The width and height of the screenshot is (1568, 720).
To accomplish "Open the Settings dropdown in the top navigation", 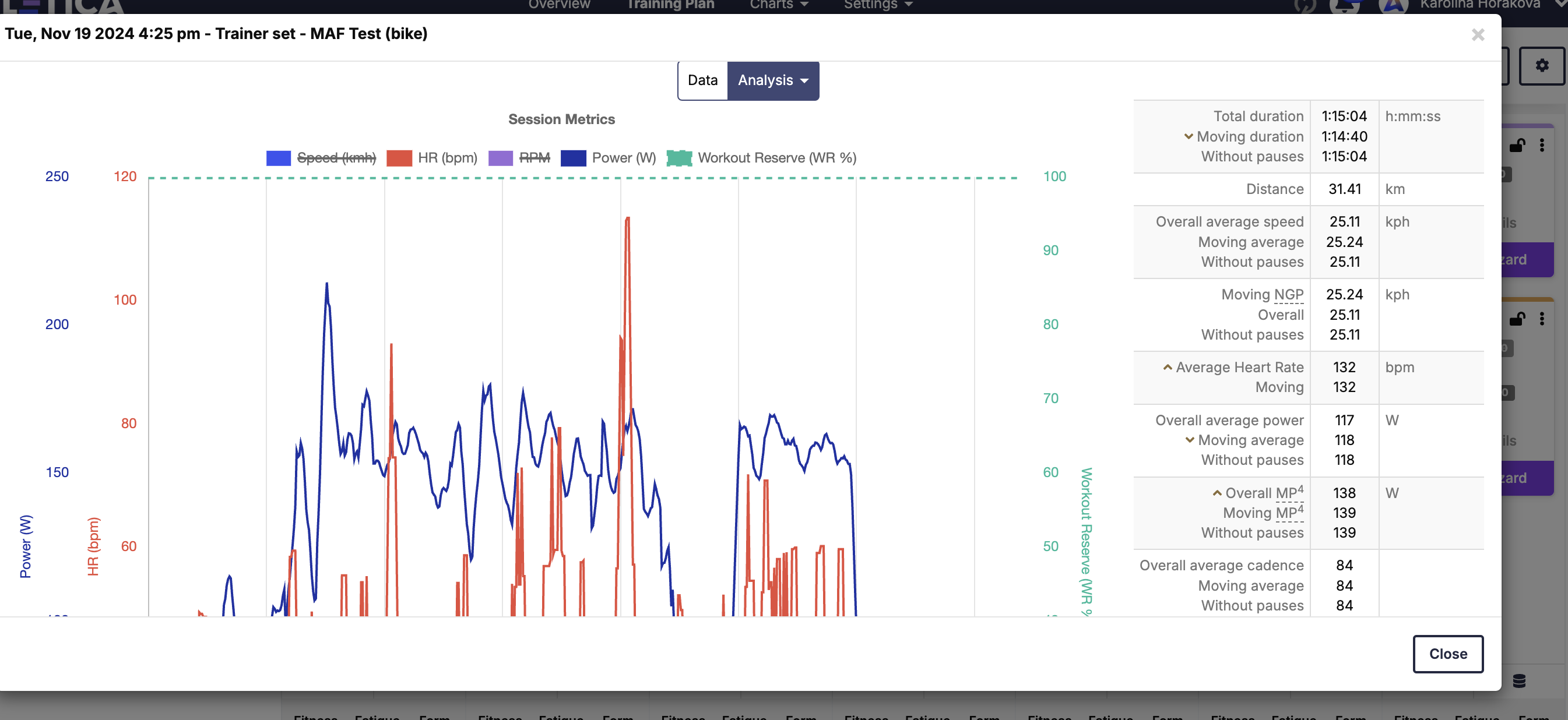I will [x=878, y=5].
